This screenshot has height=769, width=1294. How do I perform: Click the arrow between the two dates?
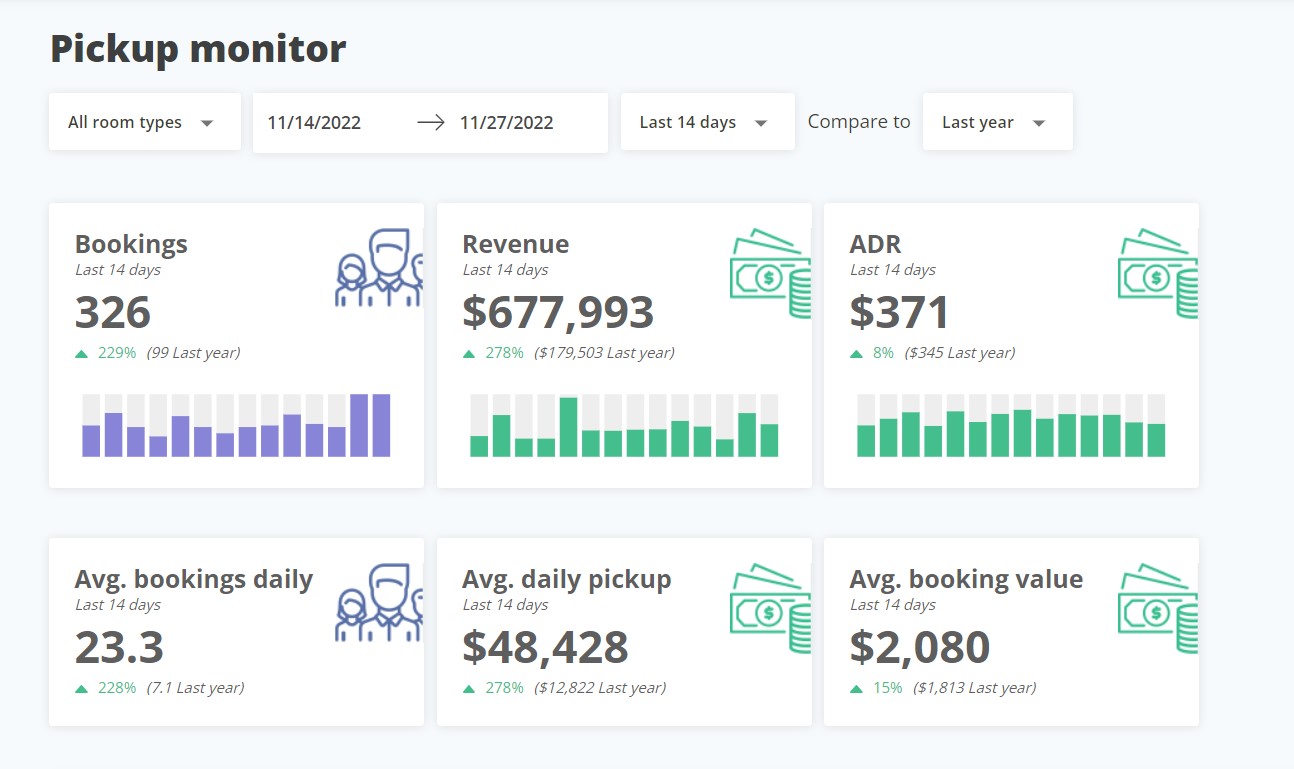click(x=430, y=122)
